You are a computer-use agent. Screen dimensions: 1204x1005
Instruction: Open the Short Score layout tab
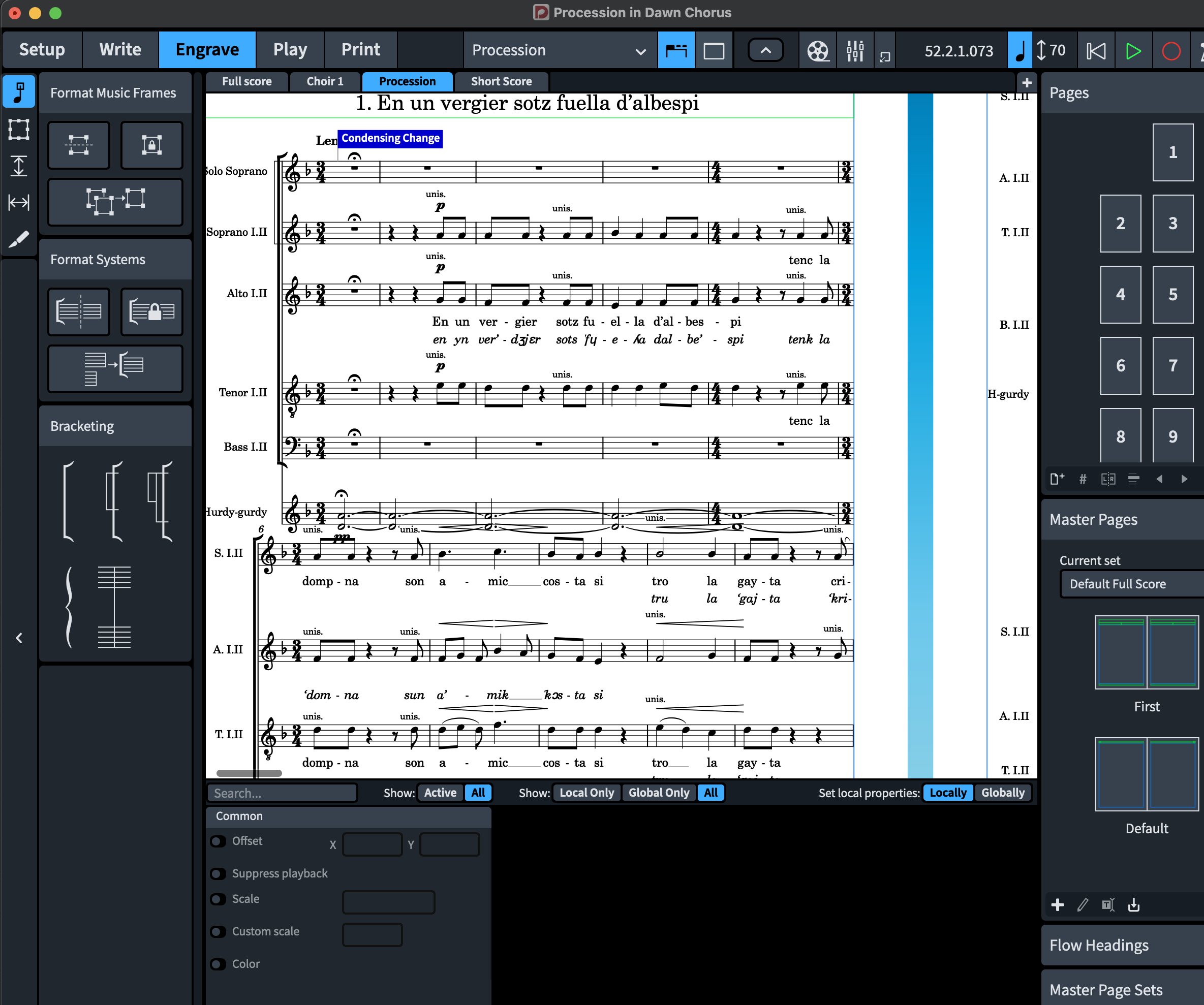(501, 81)
